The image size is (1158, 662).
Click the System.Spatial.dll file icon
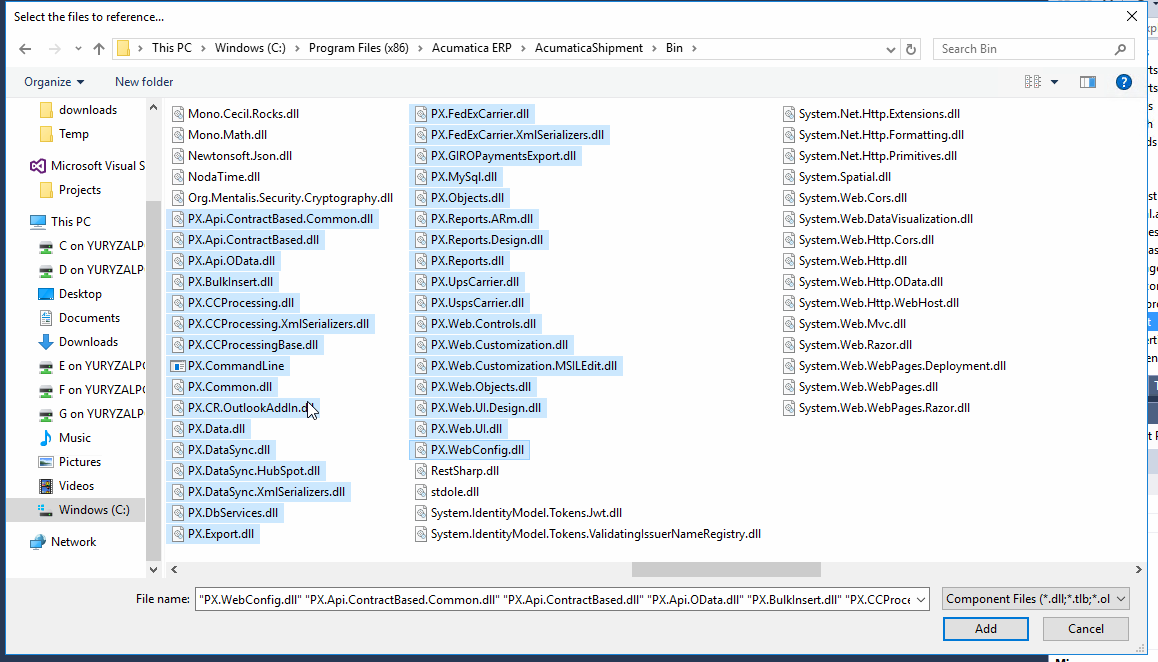[x=788, y=177]
